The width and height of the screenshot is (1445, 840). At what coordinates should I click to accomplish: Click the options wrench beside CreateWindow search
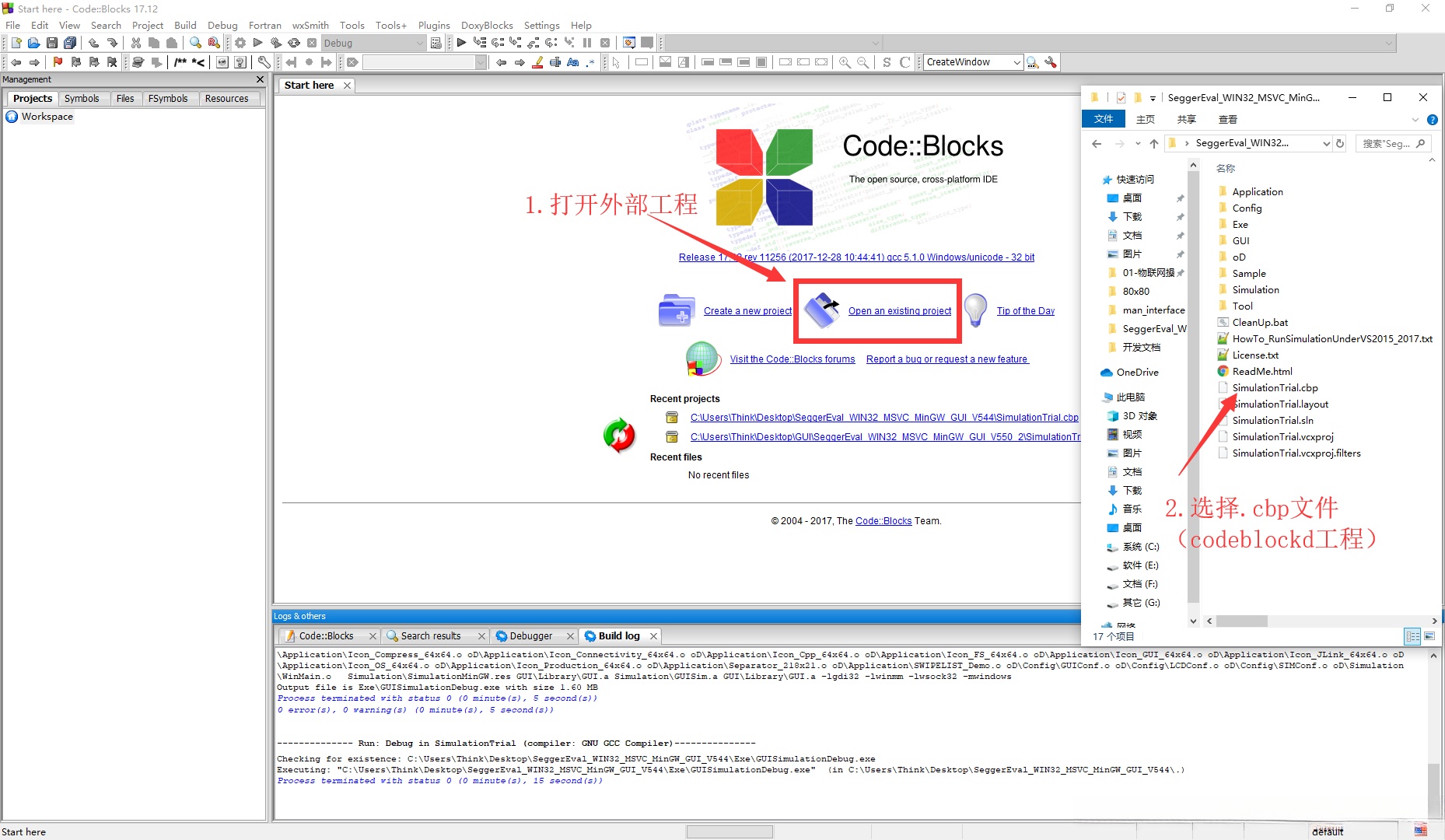(x=1051, y=62)
